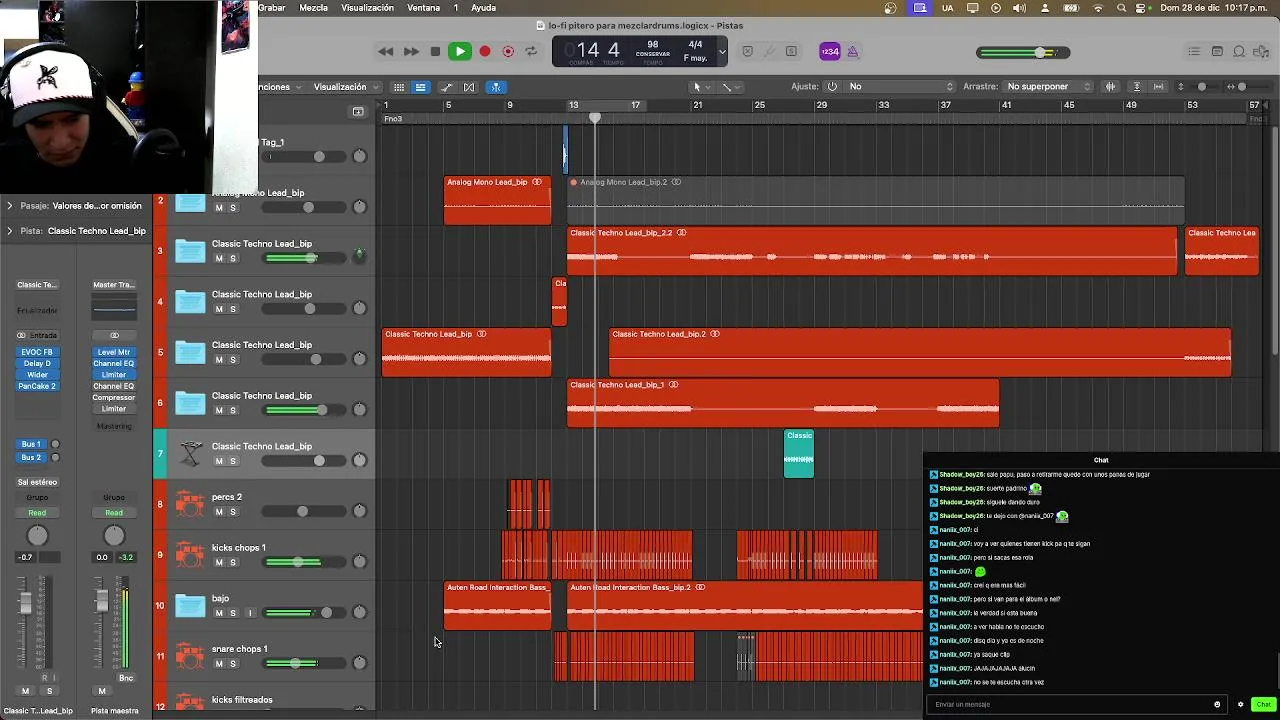Screen dimensions: 1280x720
Task: Adjust the master volume slider in toolbar
Action: click(x=1023, y=53)
